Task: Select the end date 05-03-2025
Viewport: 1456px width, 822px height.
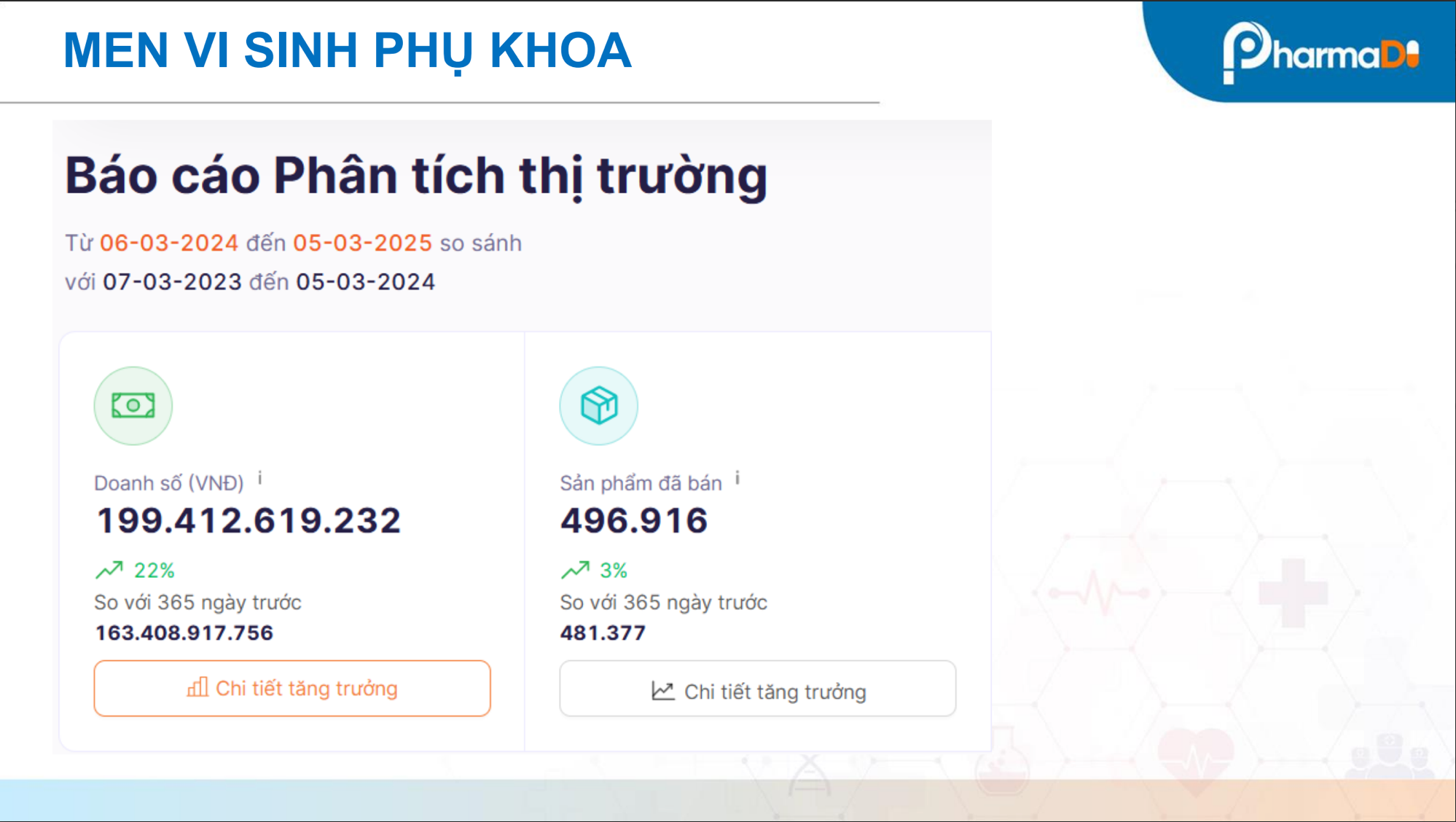Action: point(362,243)
